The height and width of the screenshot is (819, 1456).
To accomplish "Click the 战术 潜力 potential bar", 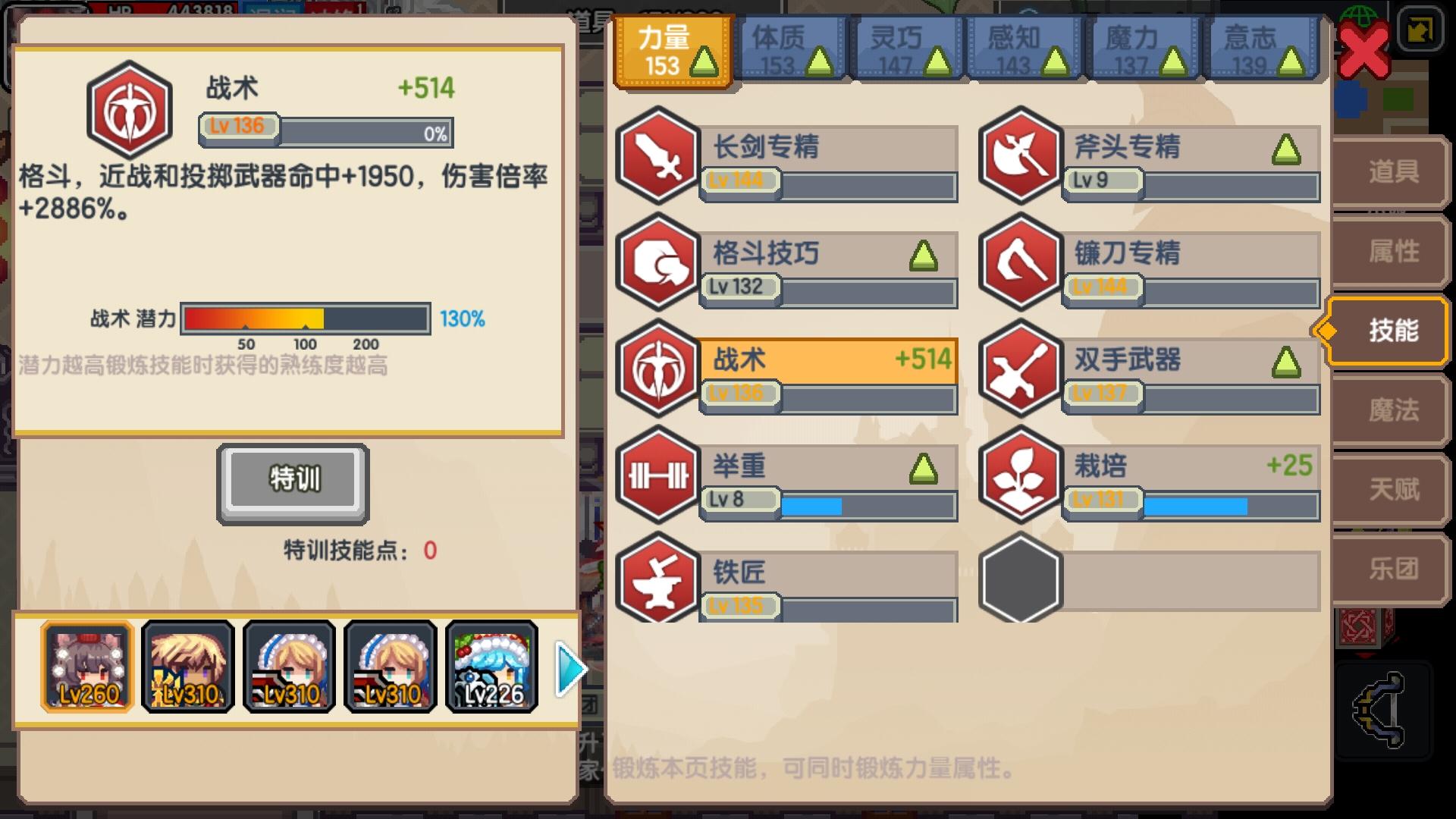I will tap(306, 318).
